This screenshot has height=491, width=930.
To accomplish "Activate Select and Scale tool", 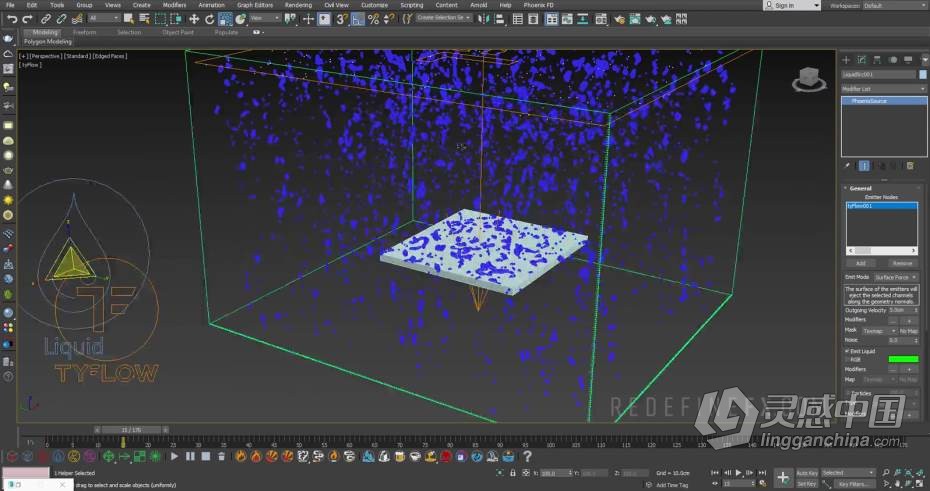I will tap(225, 20).
